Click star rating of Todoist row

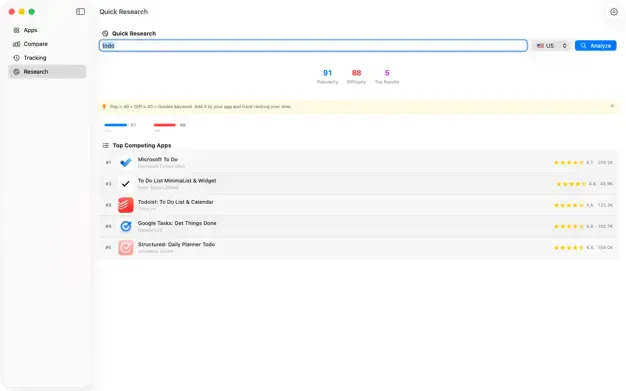(x=569, y=205)
